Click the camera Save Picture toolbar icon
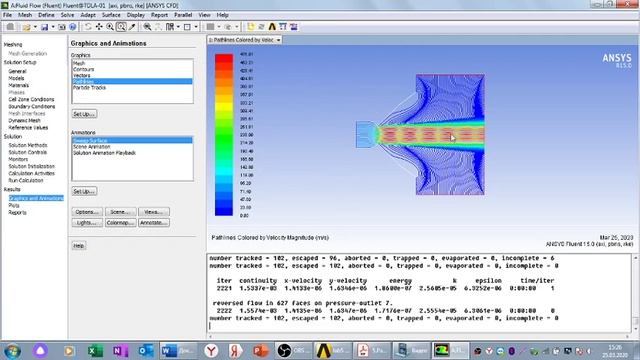 pos(62,27)
